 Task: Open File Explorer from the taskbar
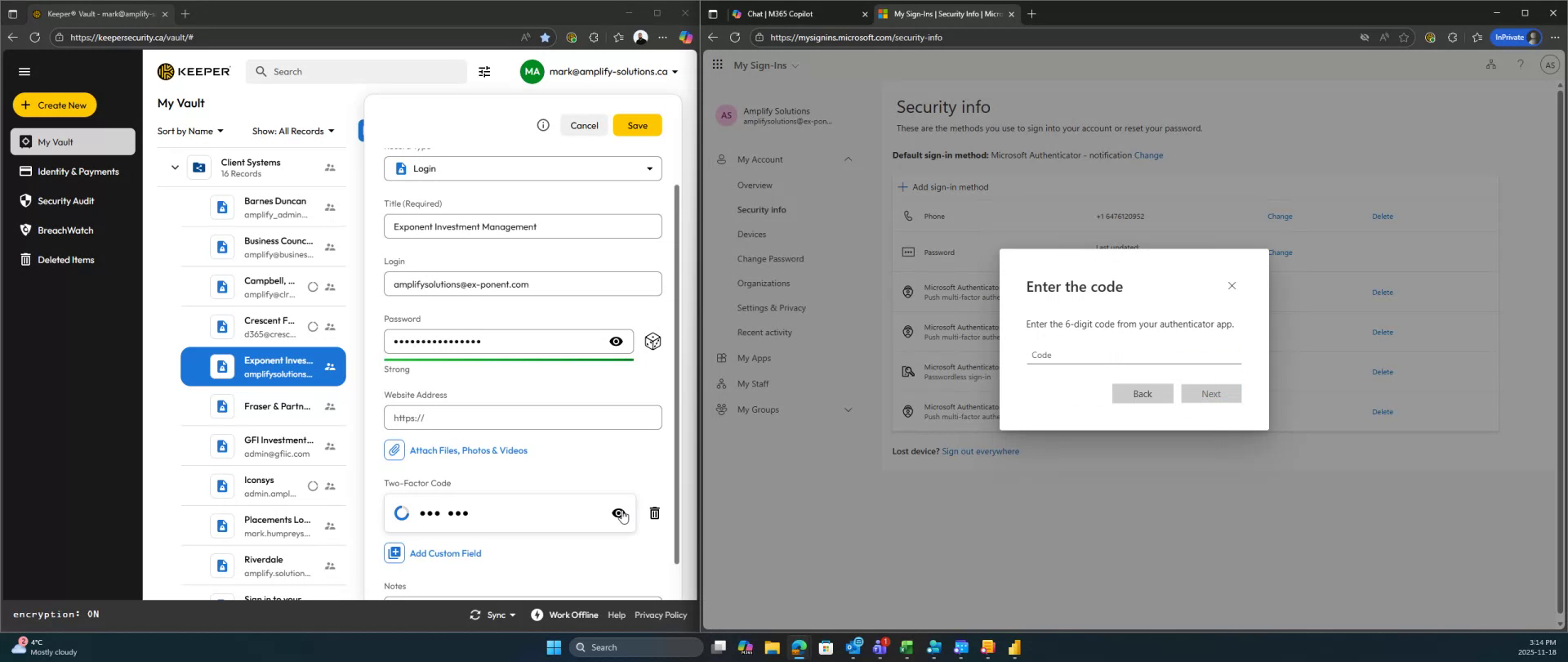(772, 647)
